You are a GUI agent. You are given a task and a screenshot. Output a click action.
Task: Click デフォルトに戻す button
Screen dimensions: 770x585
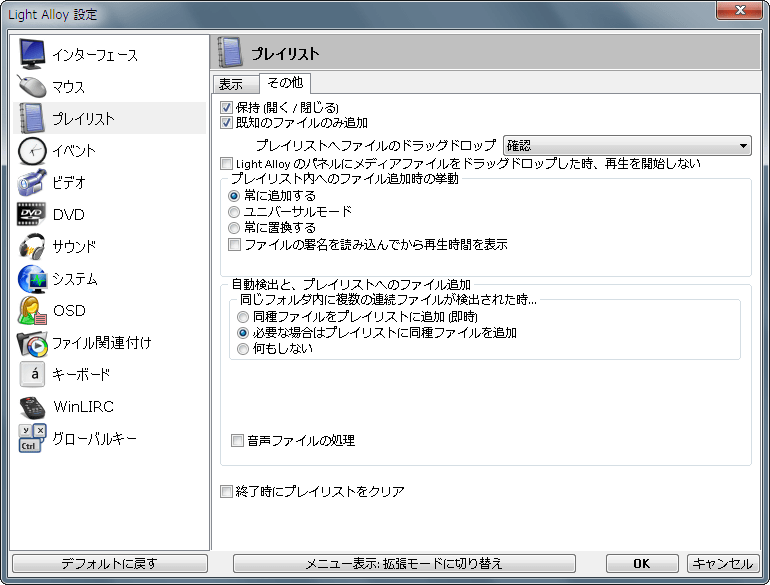tap(110, 563)
